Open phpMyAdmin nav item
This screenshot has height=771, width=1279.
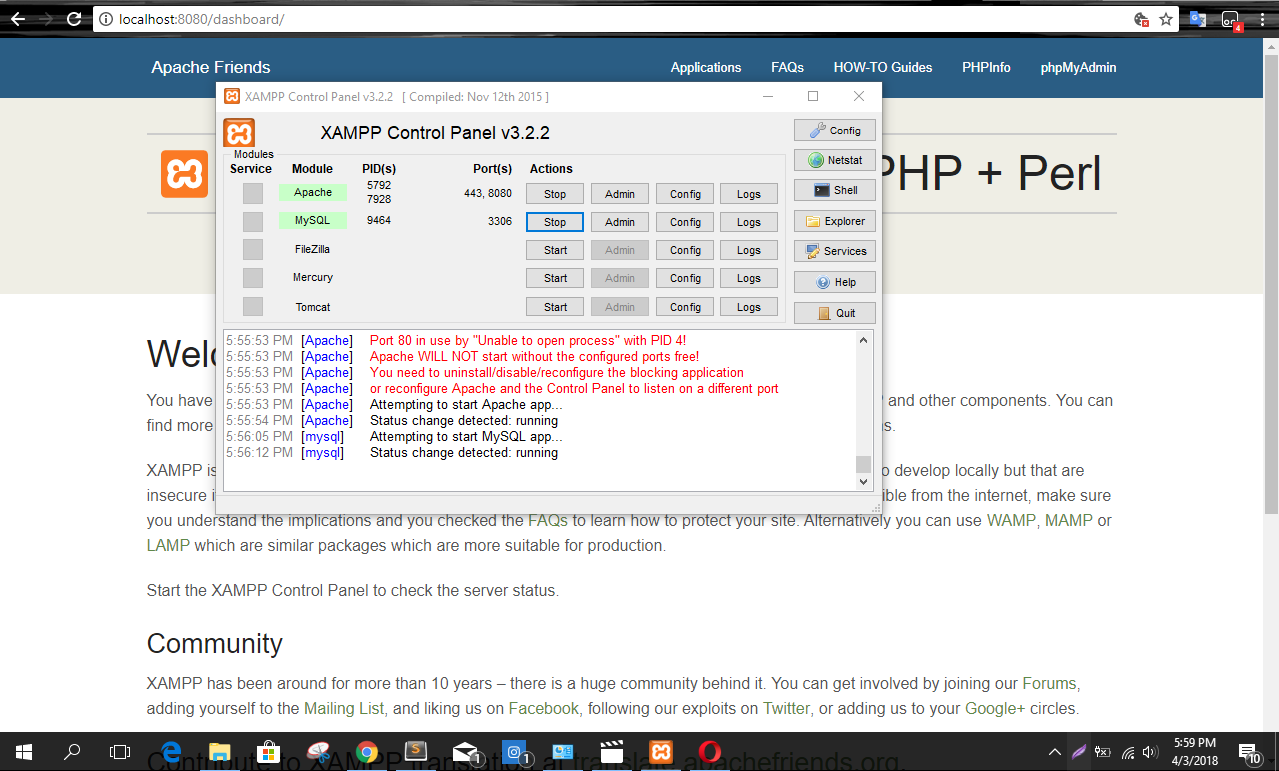[x=1078, y=67]
